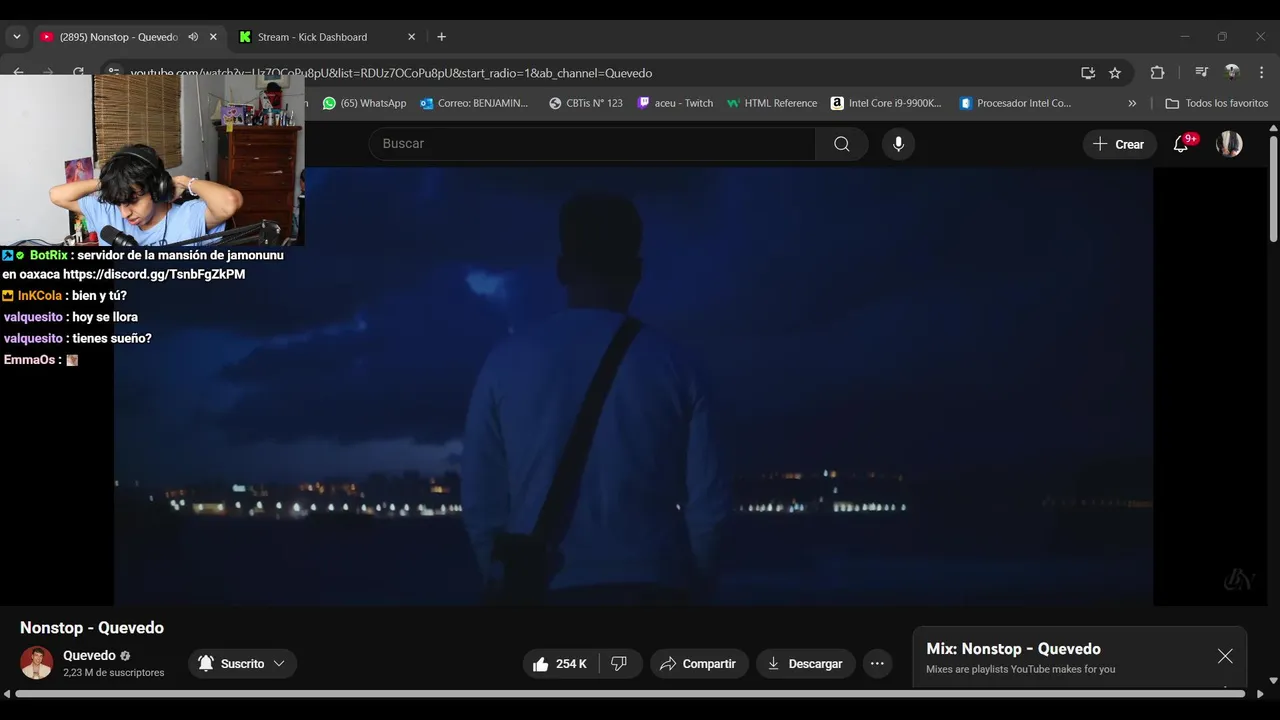Open a new browser tab
This screenshot has height=720, width=1280.
441,37
